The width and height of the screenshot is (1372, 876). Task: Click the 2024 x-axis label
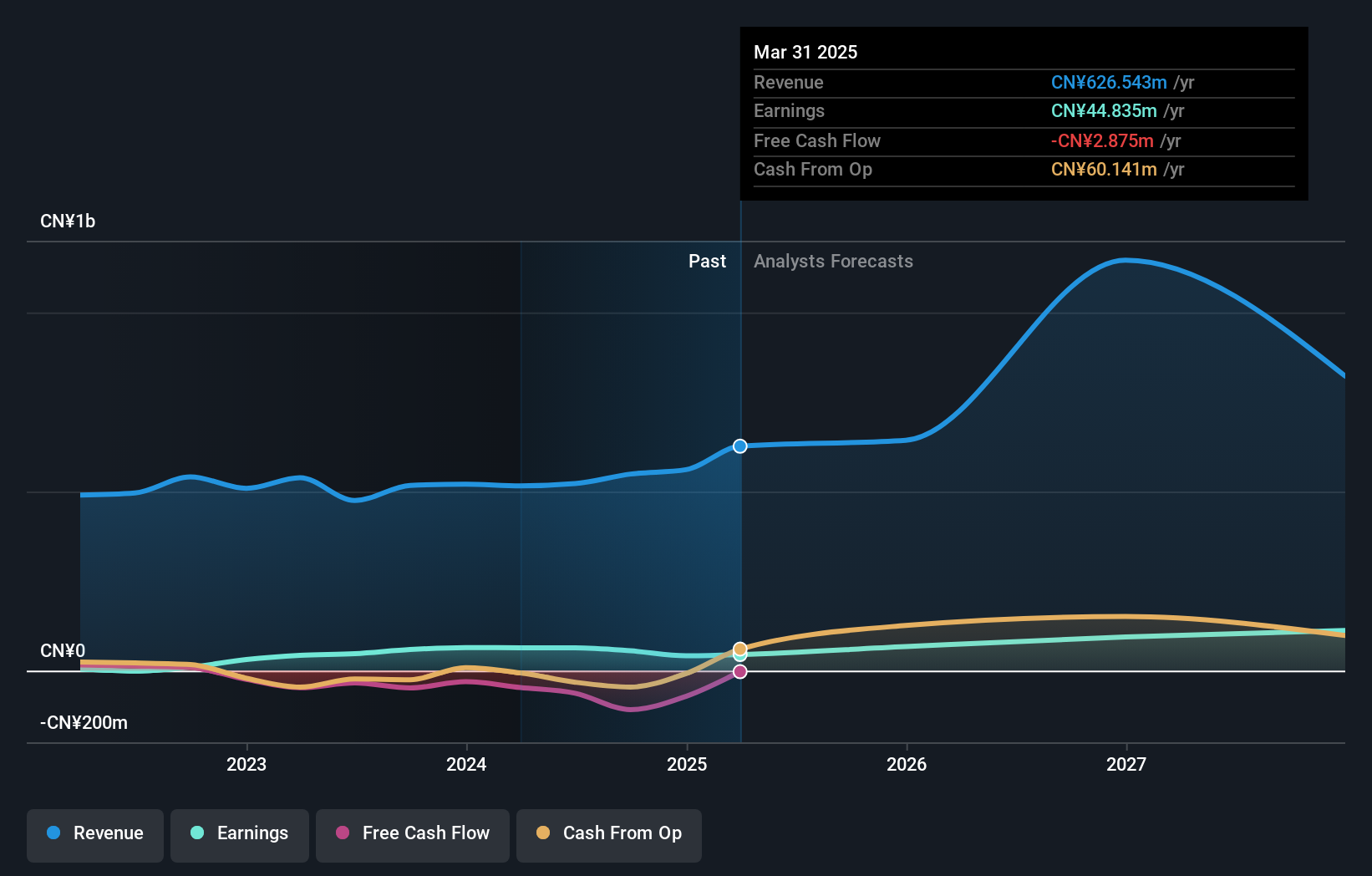point(466,765)
